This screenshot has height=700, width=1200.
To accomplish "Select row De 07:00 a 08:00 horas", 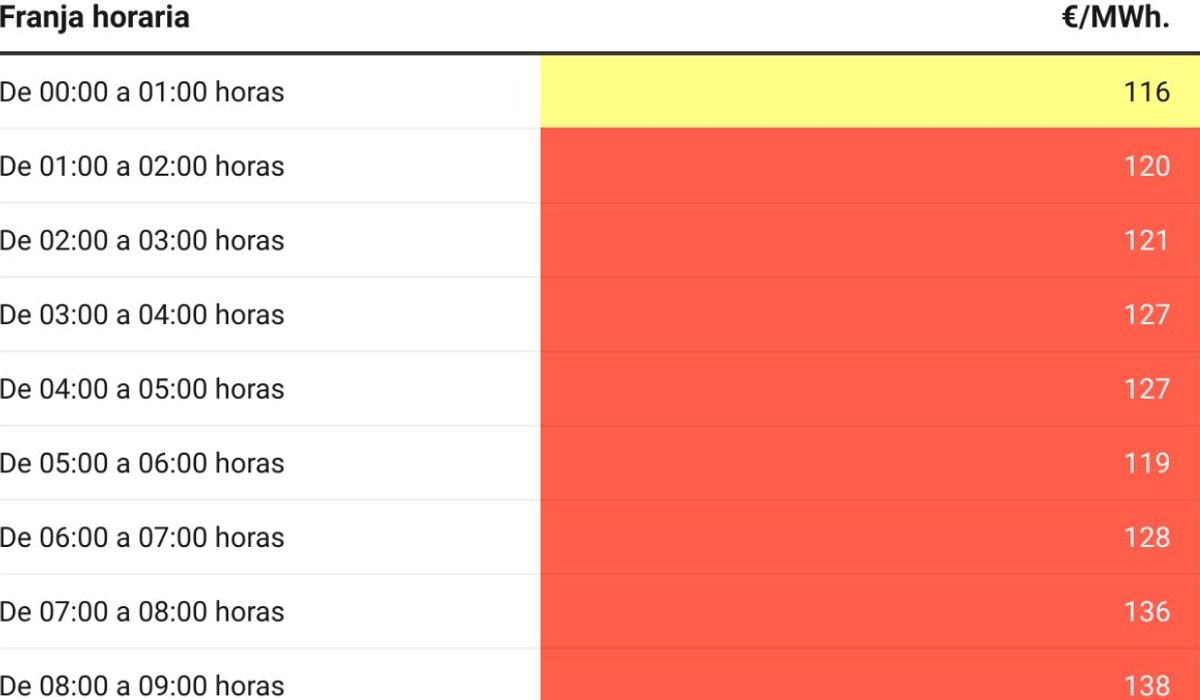I will (x=600, y=611).
